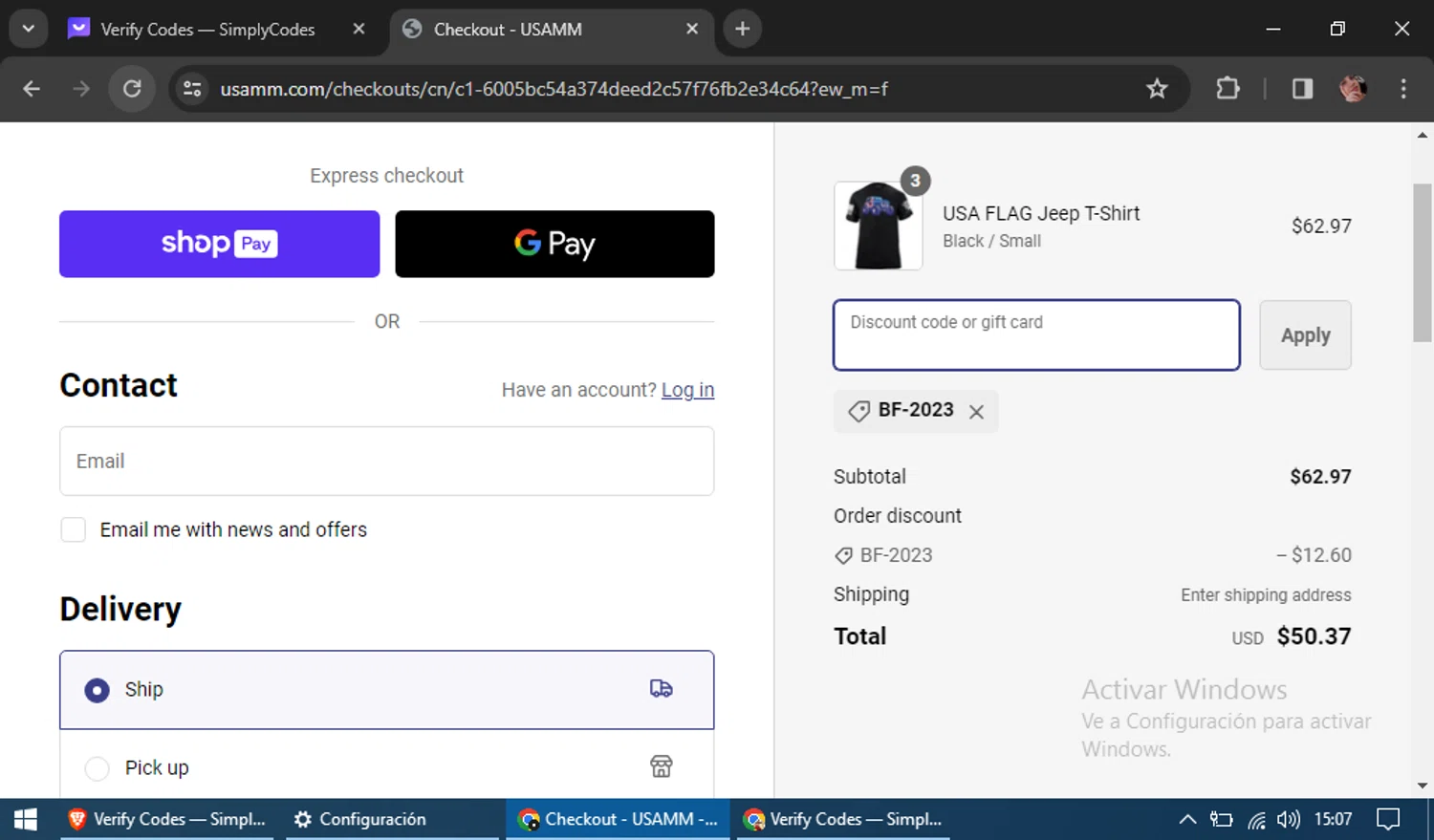Open a new browser tab
The height and width of the screenshot is (840, 1434).
click(x=742, y=29)
